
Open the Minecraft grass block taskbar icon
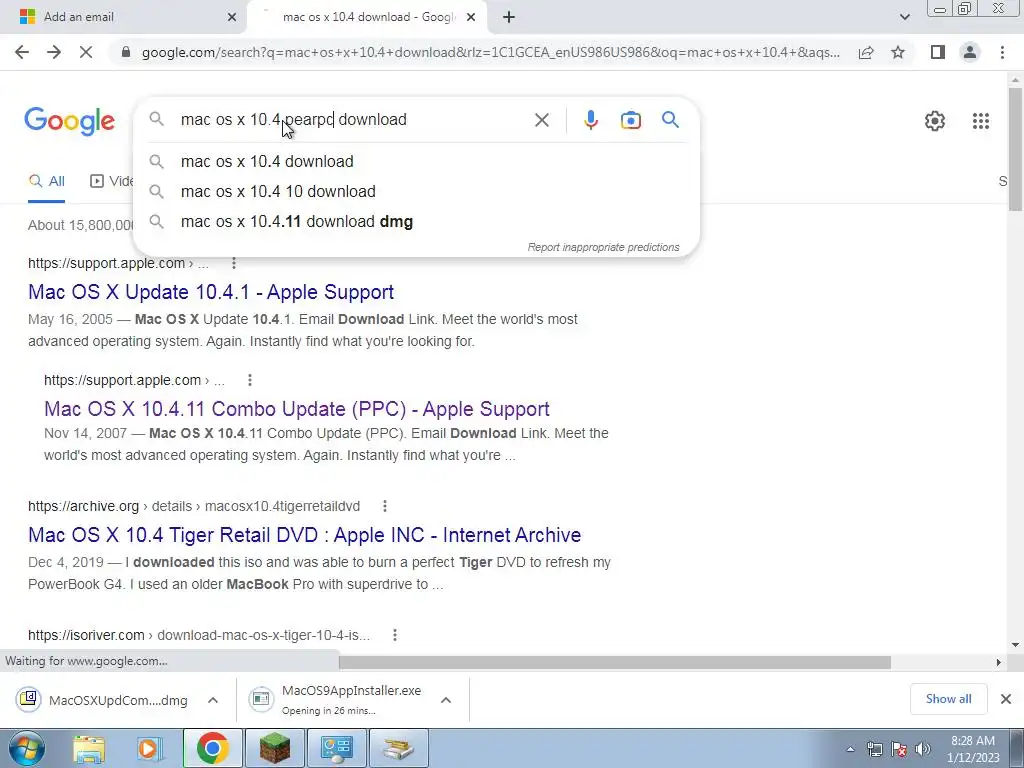(274, 748)
